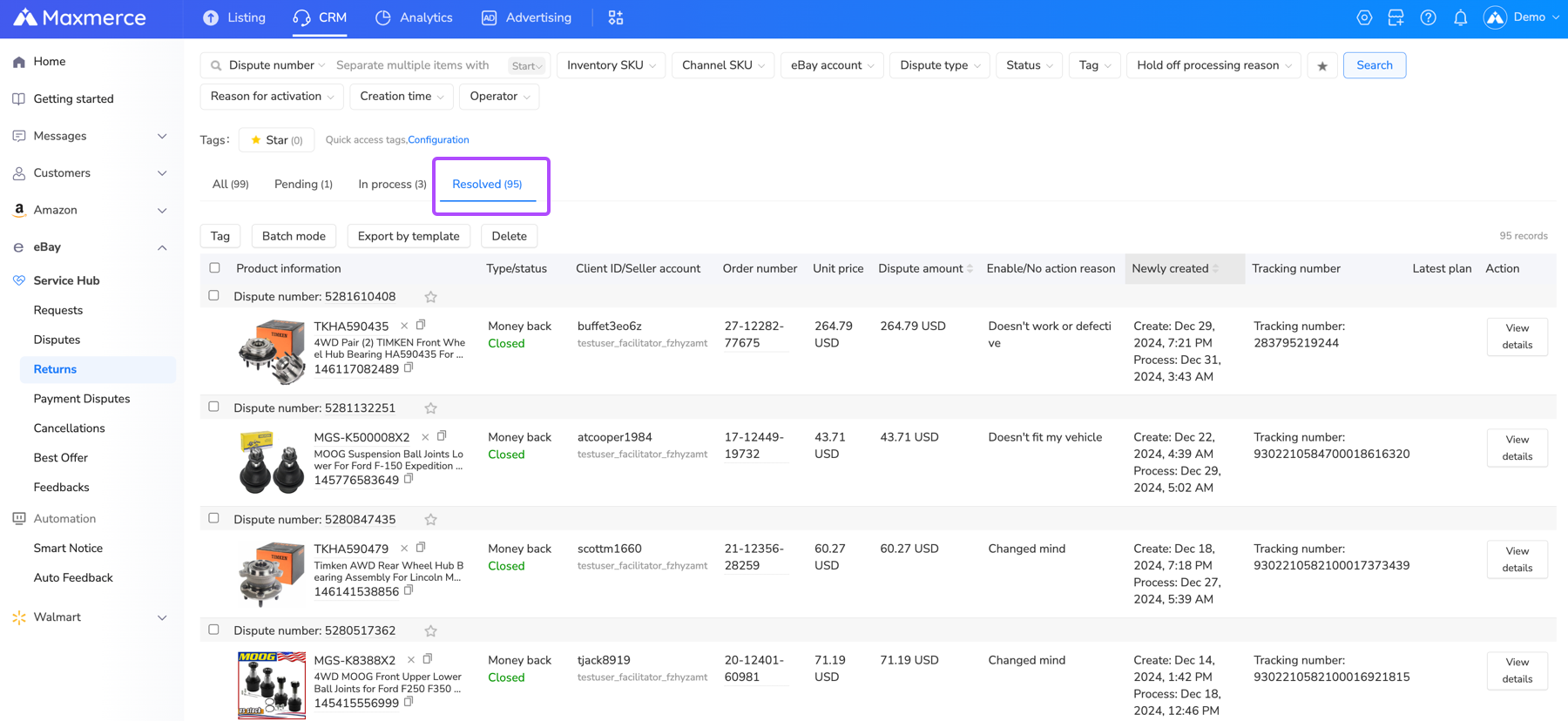Open the help question mark icon
Viewport: 1568px width, 721px height.
(1429, 17)
